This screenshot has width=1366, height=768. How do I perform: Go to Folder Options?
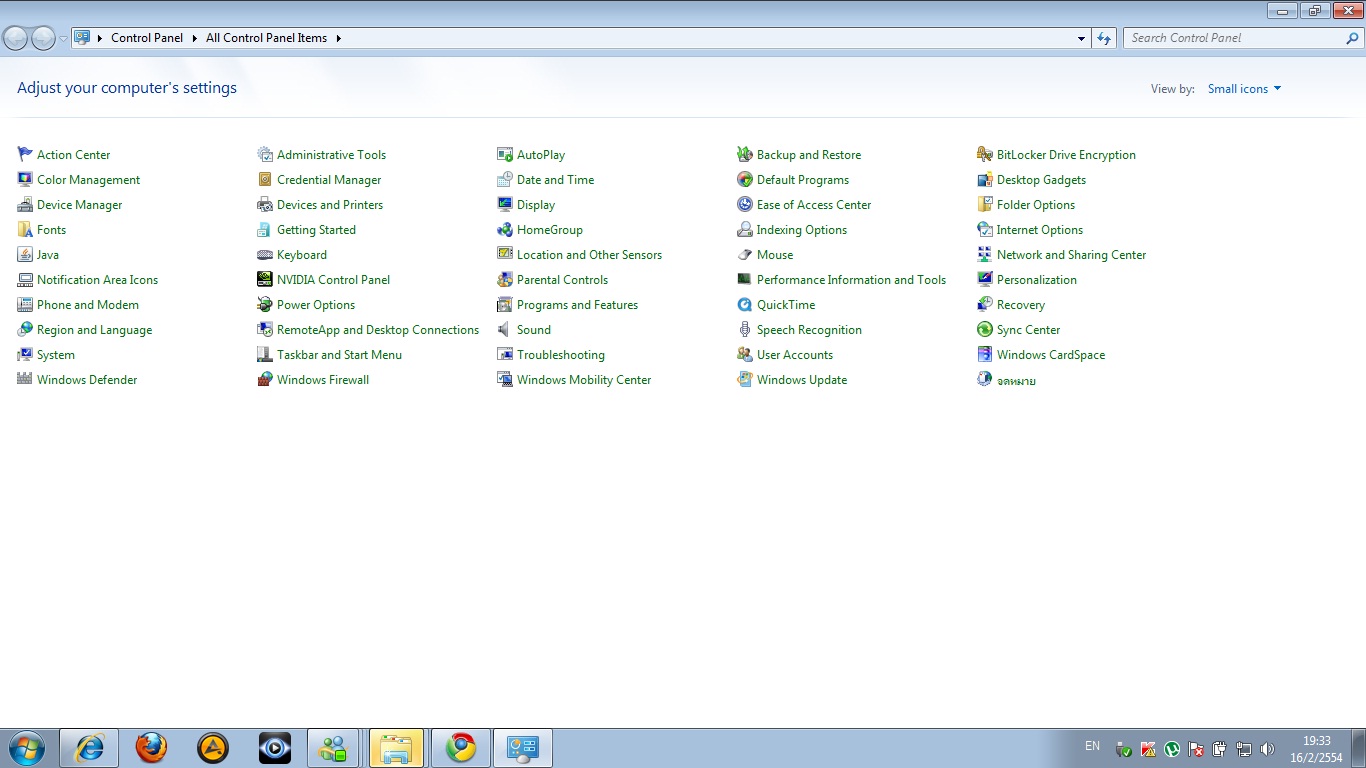click(x=1036, y=205)
